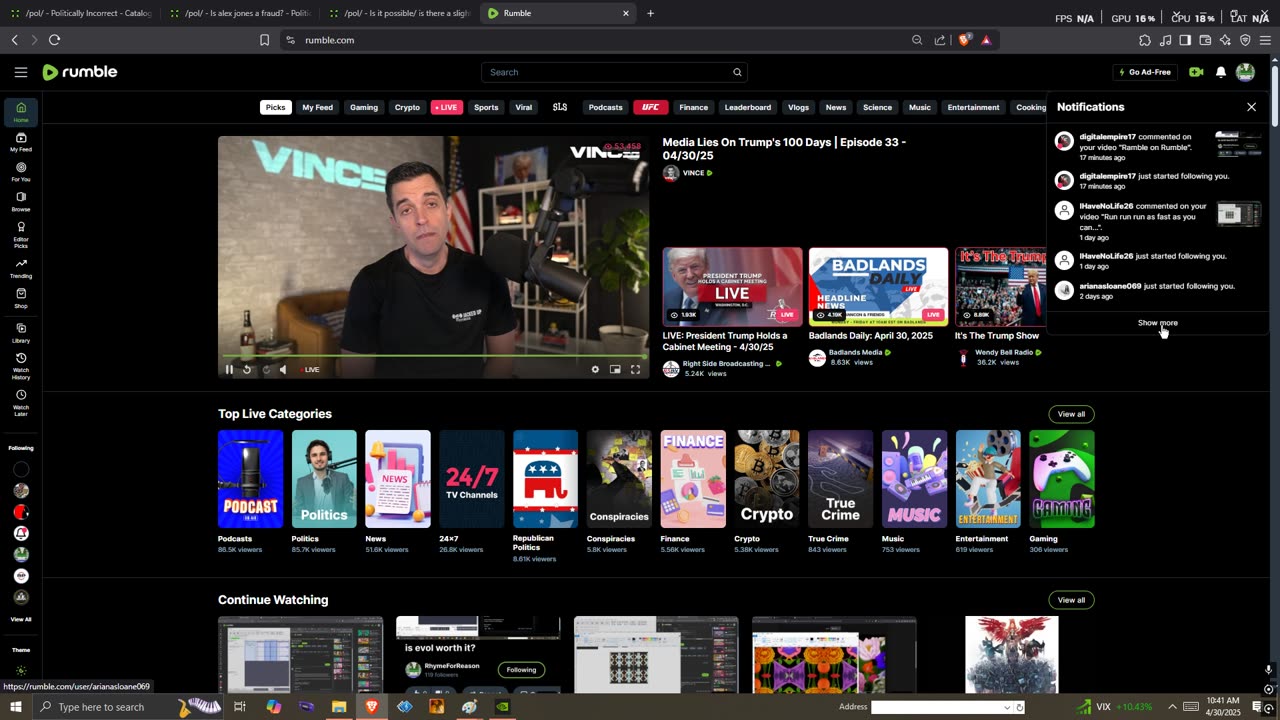Open the Gaming live category tile
Viewport: 1280px width, 720px height.
pyautogui.click(x=1062, y=479)
